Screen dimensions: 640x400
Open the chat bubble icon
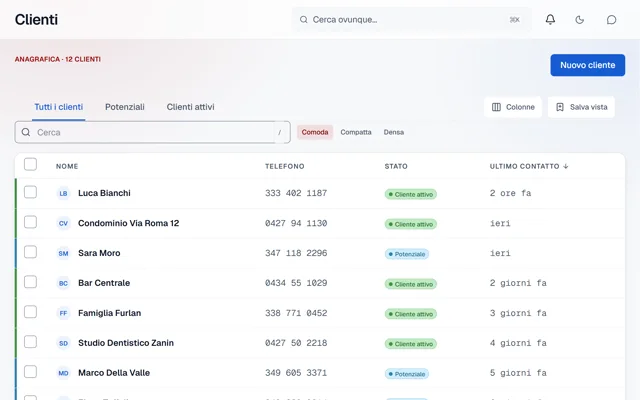pos(611,20)
